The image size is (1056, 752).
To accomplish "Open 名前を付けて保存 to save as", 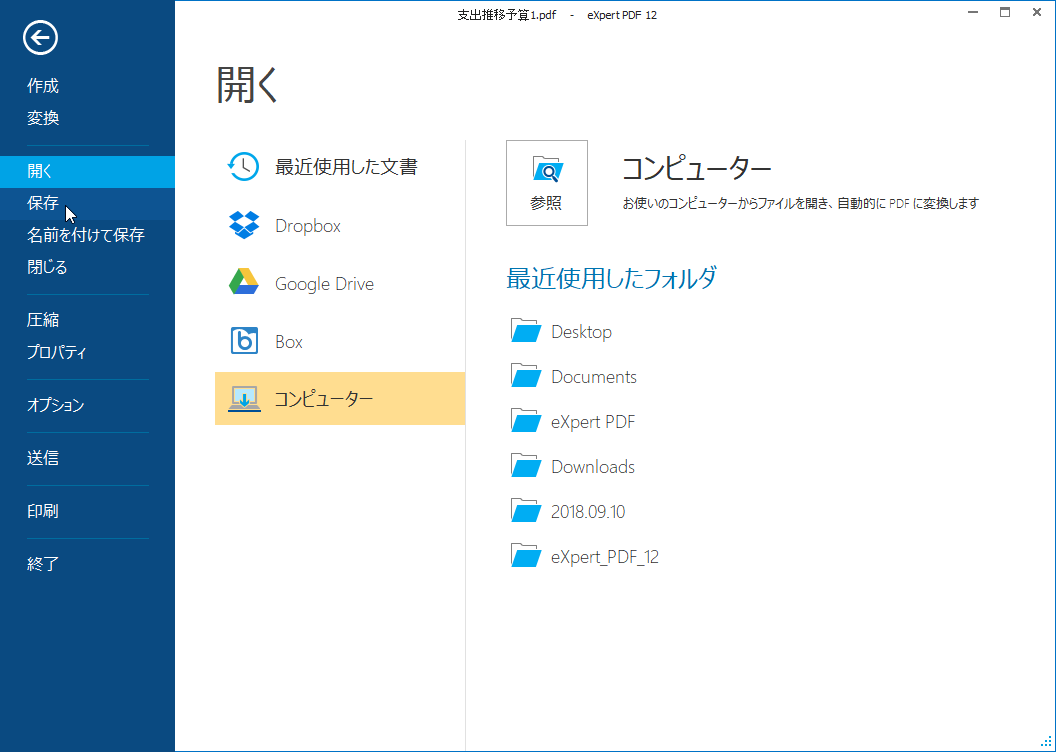I will [86, 235].
